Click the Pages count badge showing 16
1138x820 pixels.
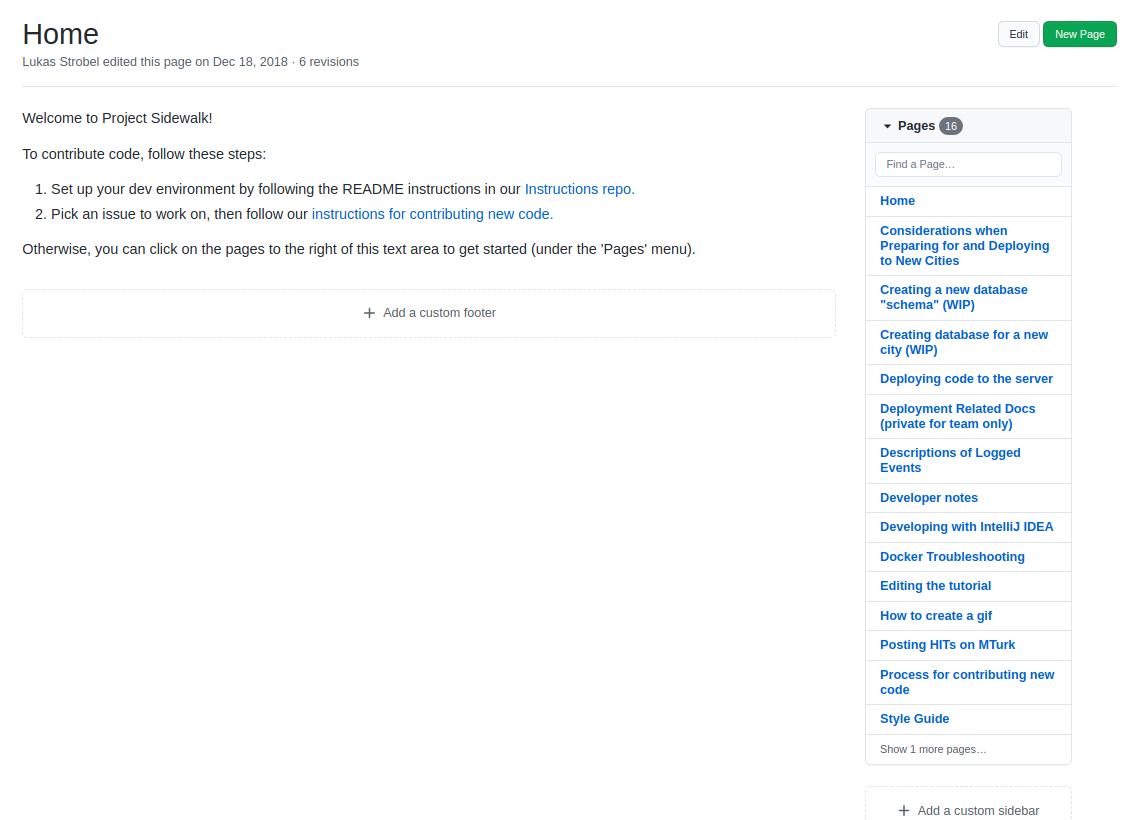point(950,126)
